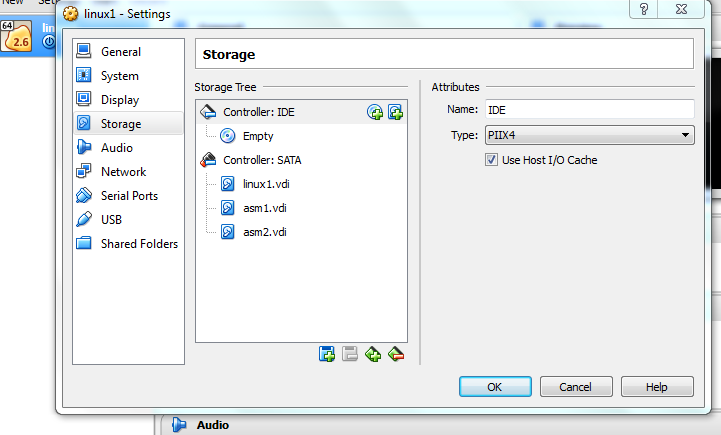Click the hard disk icon beside linux1.vdi
The image size is (721, 435).
[228, 184]
